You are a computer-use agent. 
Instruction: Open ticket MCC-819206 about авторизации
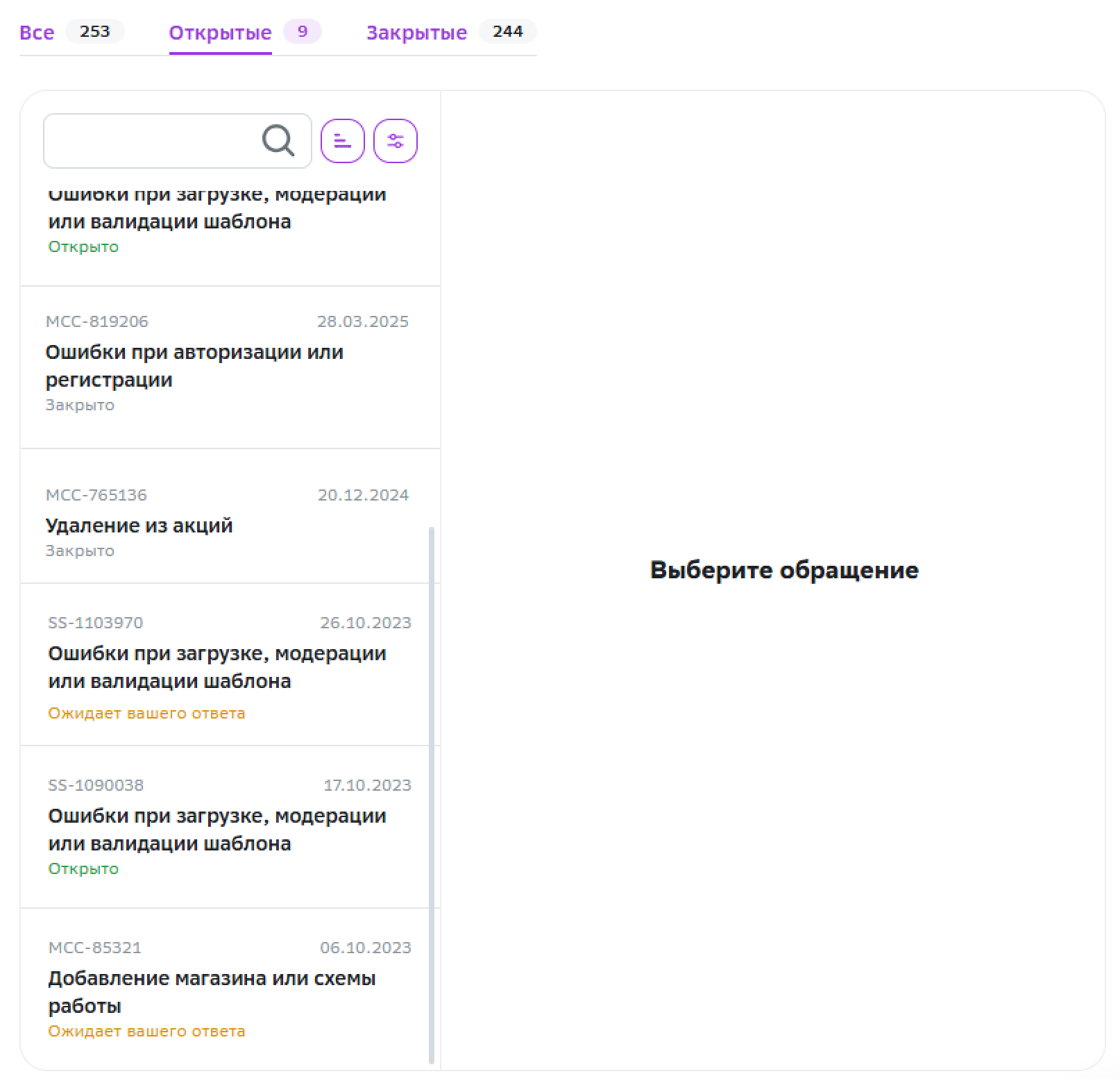pos(194,366)
